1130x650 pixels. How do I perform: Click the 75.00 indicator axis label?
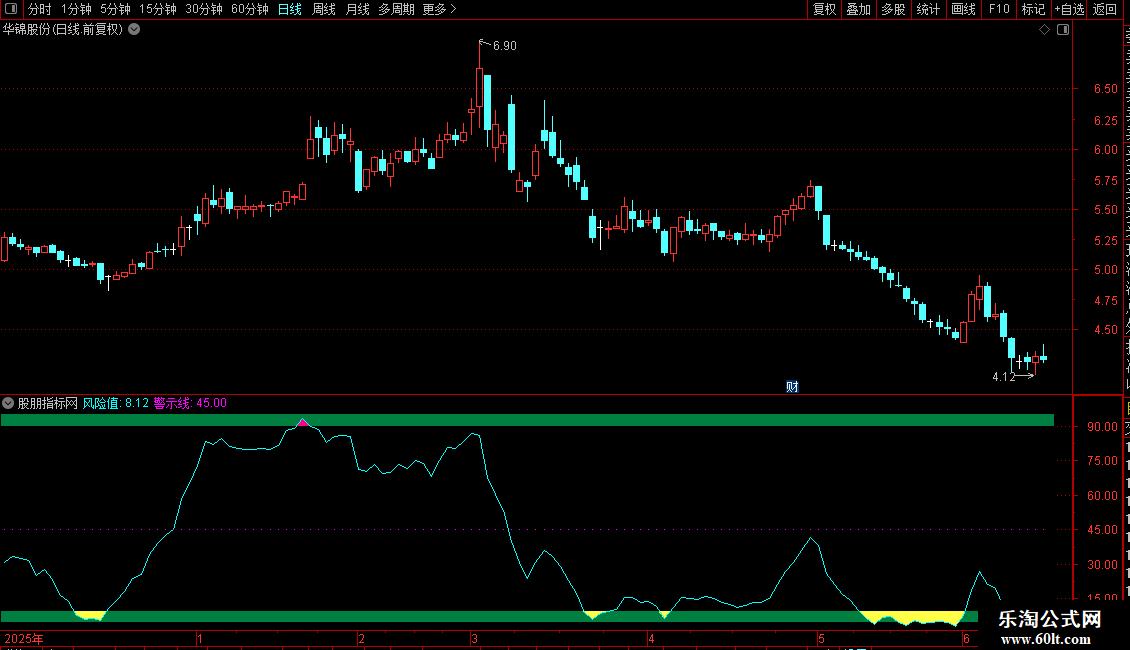point(1103,460)
